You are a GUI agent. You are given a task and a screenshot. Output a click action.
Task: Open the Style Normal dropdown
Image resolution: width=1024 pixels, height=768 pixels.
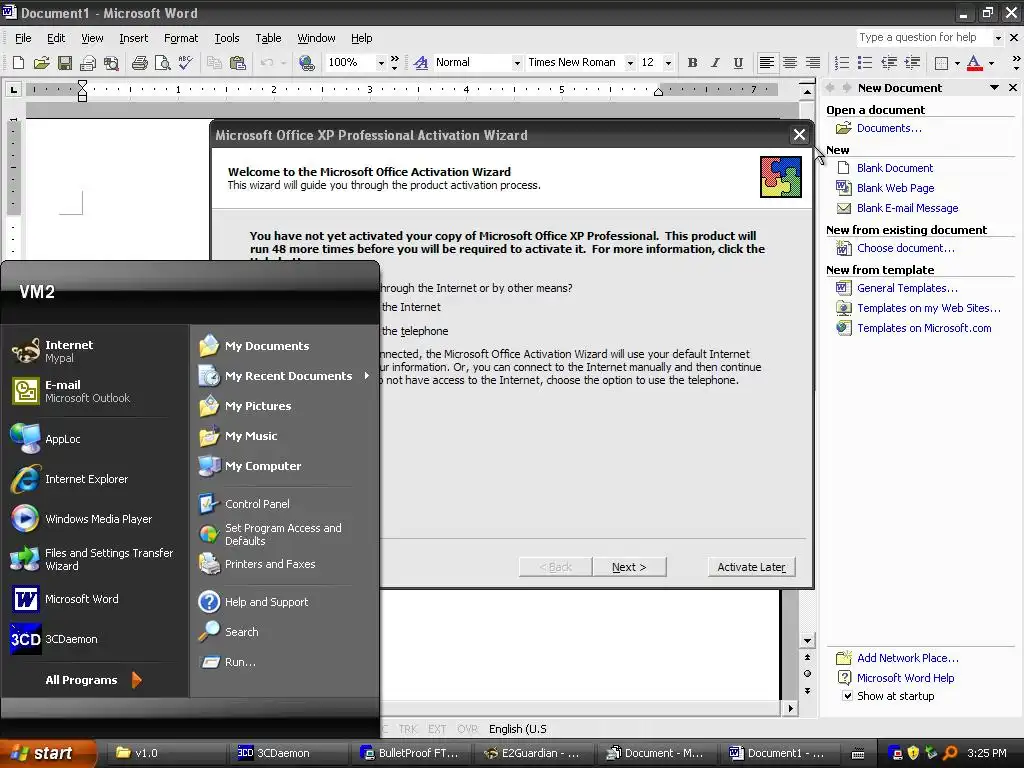click(x=517, y=63)
